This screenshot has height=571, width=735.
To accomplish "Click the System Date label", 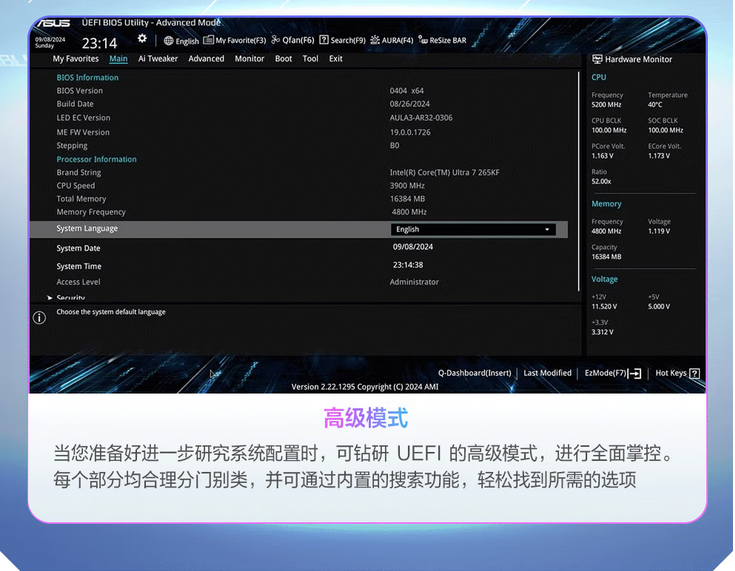I will pyautogui.click(x=78, y=248).
